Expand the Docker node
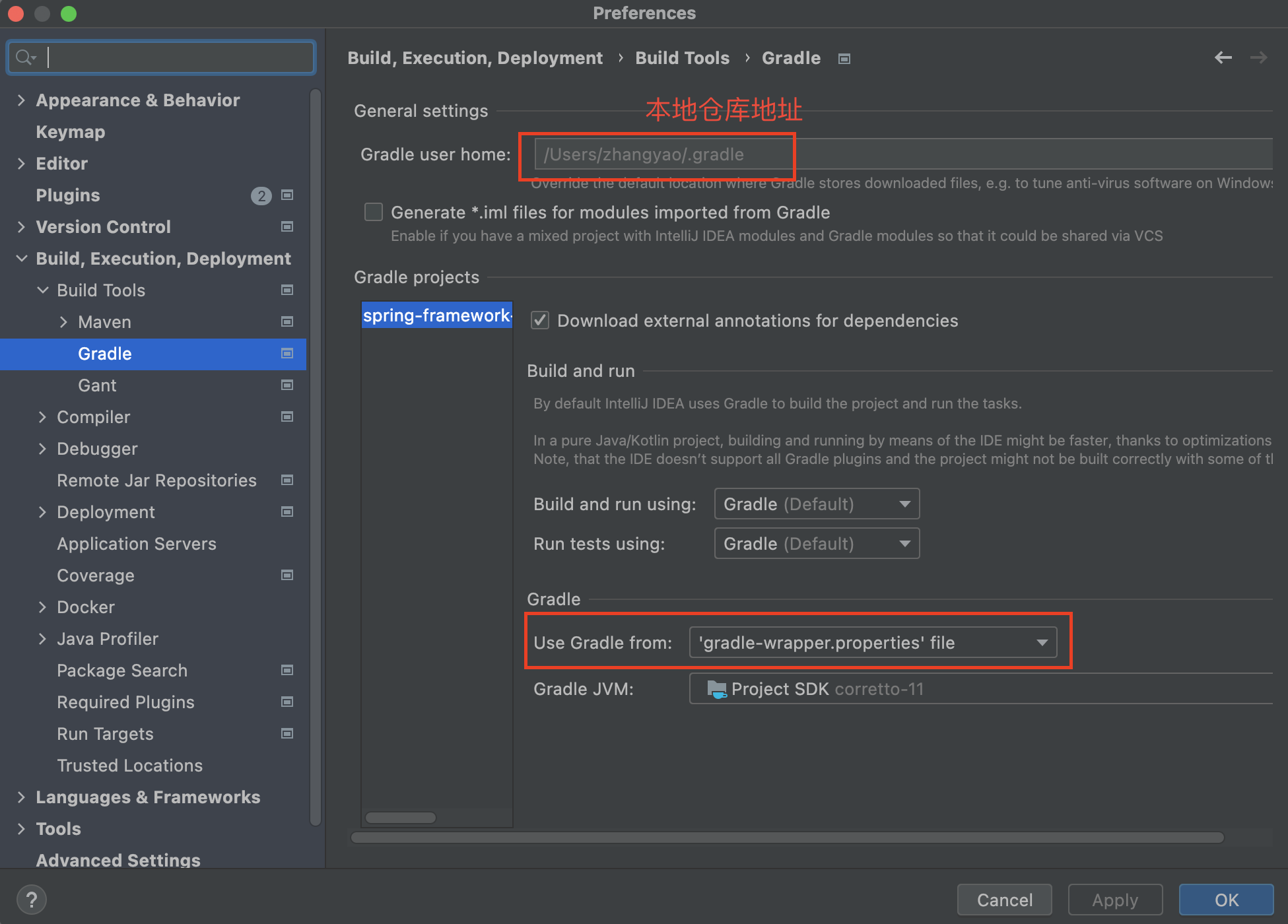 pos(42,607)
